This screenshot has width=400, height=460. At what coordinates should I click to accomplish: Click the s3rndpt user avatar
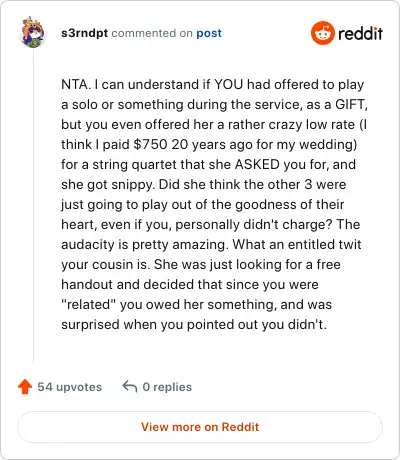(33, 32)
